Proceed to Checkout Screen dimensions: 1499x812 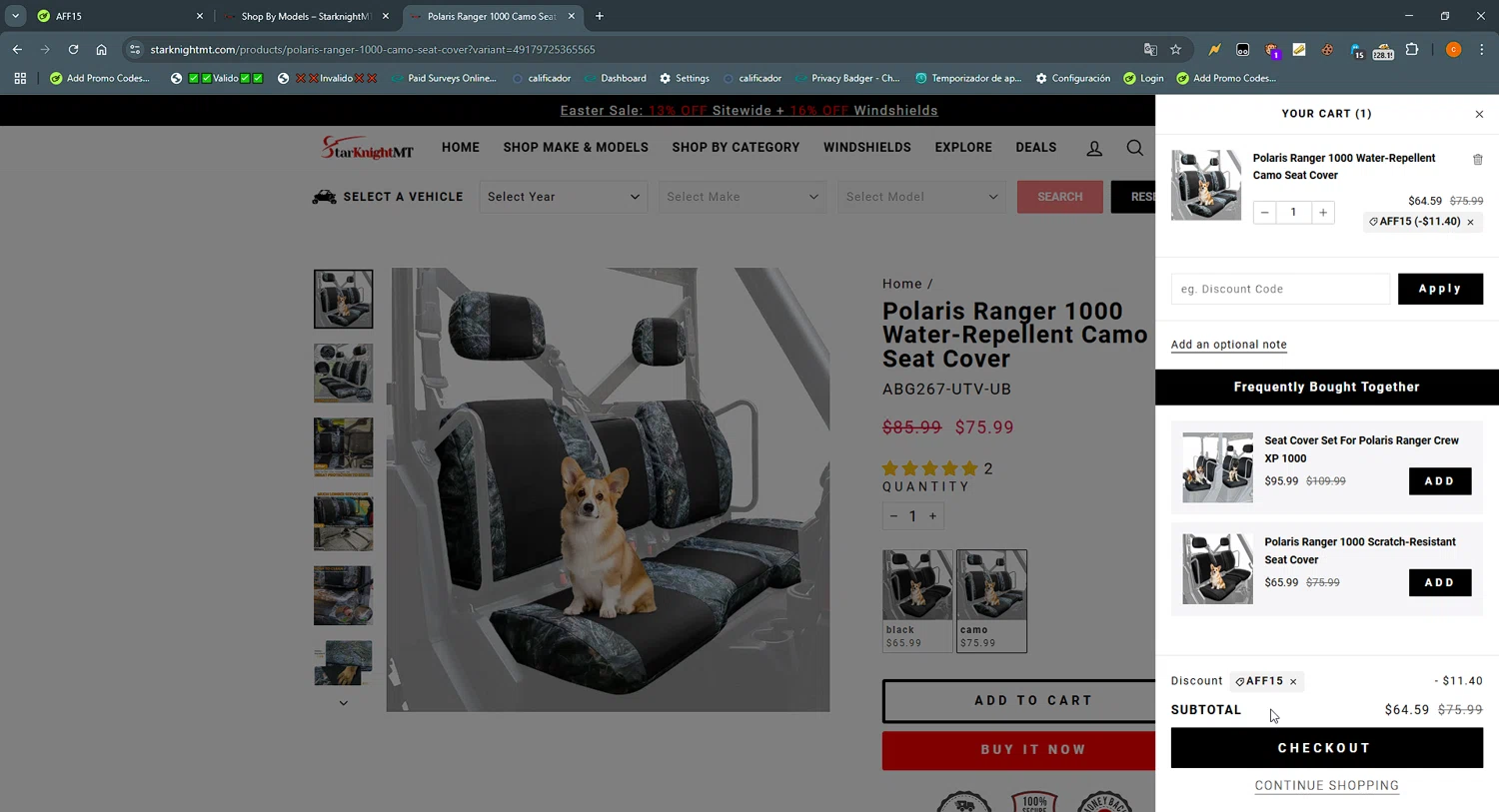(1326, 748)
